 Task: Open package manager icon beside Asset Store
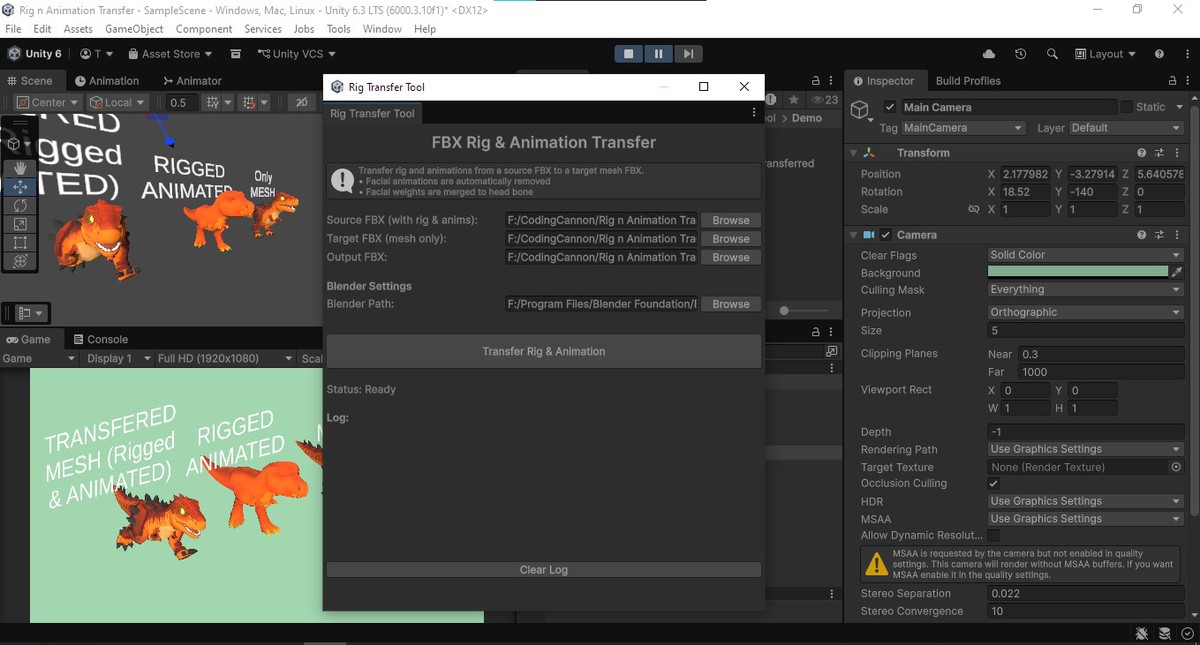pyautogui.click(x=235, y=54)
